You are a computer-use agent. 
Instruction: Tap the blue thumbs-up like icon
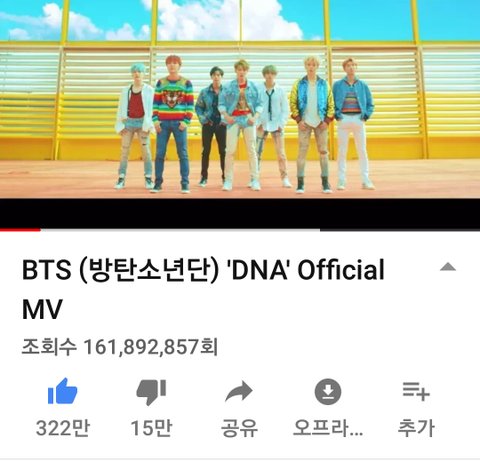(63, 391)
